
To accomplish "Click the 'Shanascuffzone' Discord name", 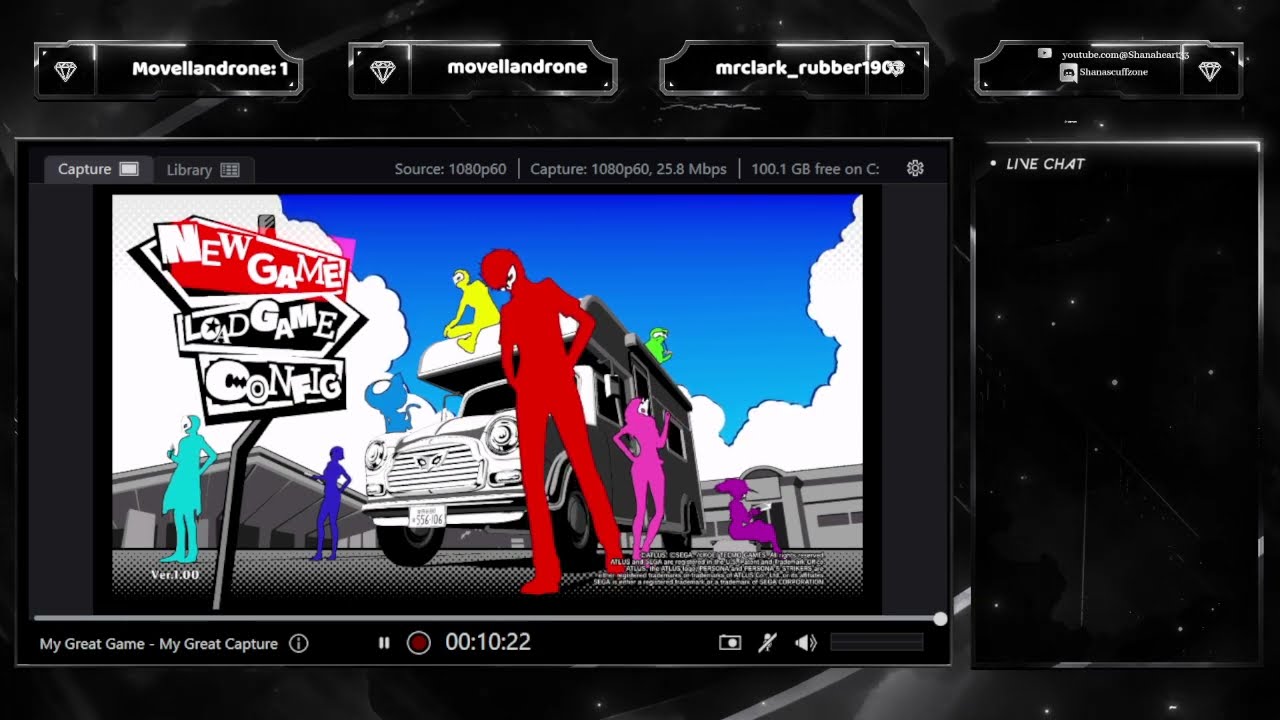I will click(1113, 72).
